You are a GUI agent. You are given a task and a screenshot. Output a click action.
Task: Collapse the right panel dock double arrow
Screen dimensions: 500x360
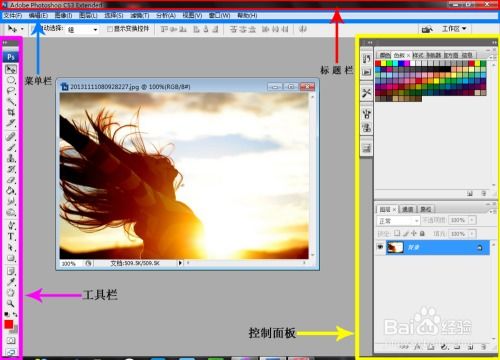(x=494, y=42)
